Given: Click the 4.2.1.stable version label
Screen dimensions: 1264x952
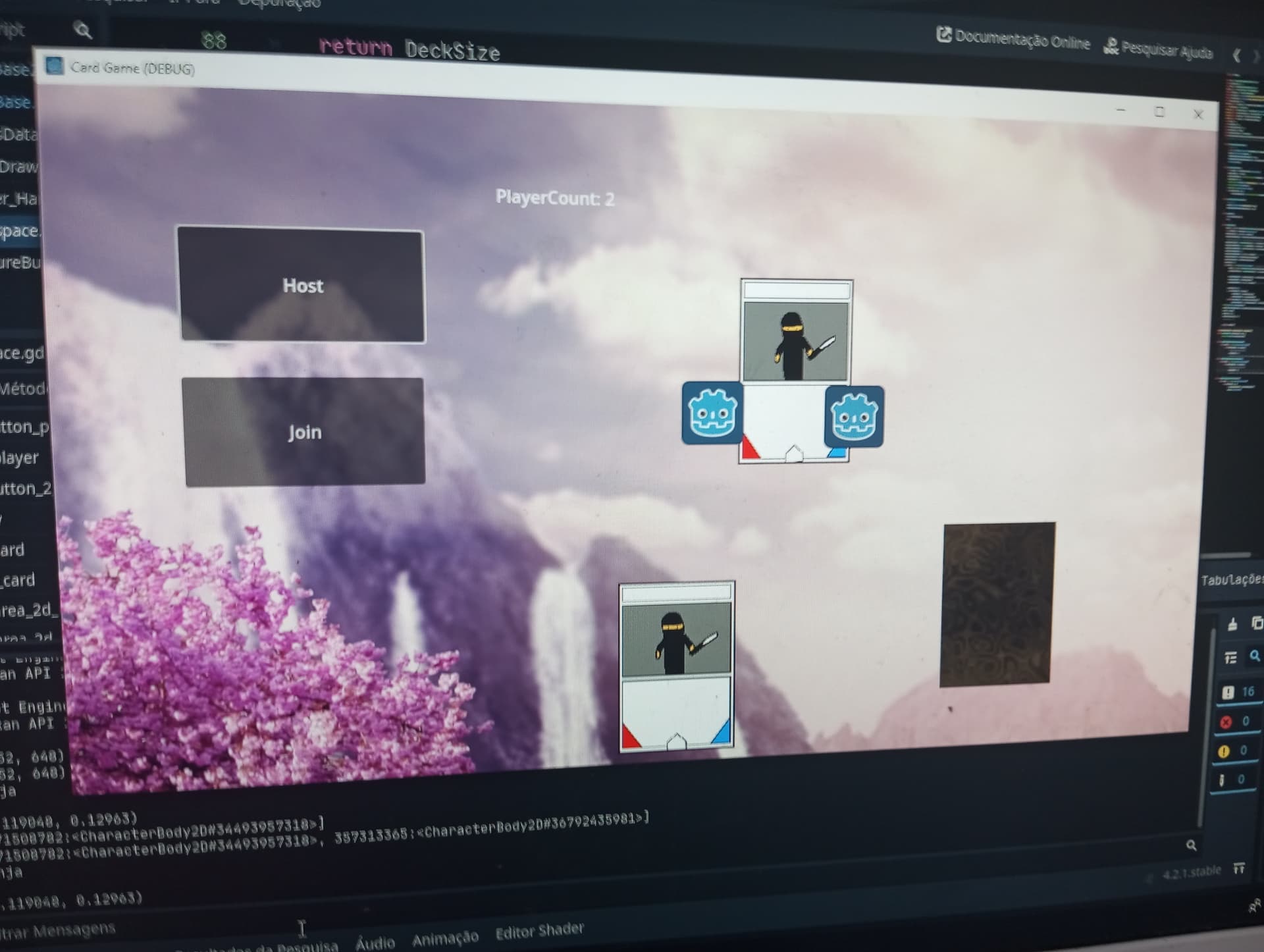Looking at the screenshot, I should (x=1191, y=874).
